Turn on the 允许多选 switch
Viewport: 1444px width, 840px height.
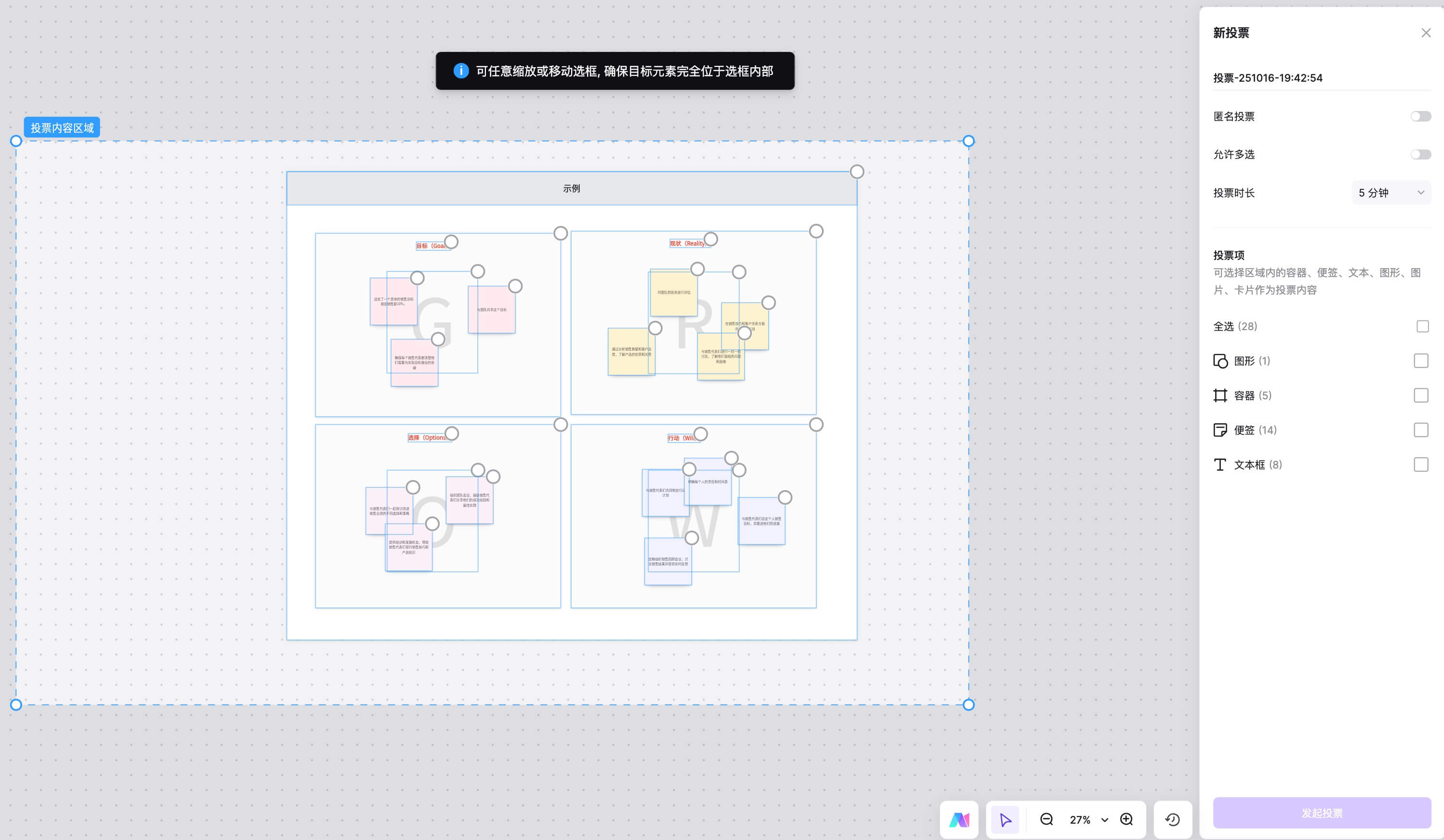coord(1420,154)
